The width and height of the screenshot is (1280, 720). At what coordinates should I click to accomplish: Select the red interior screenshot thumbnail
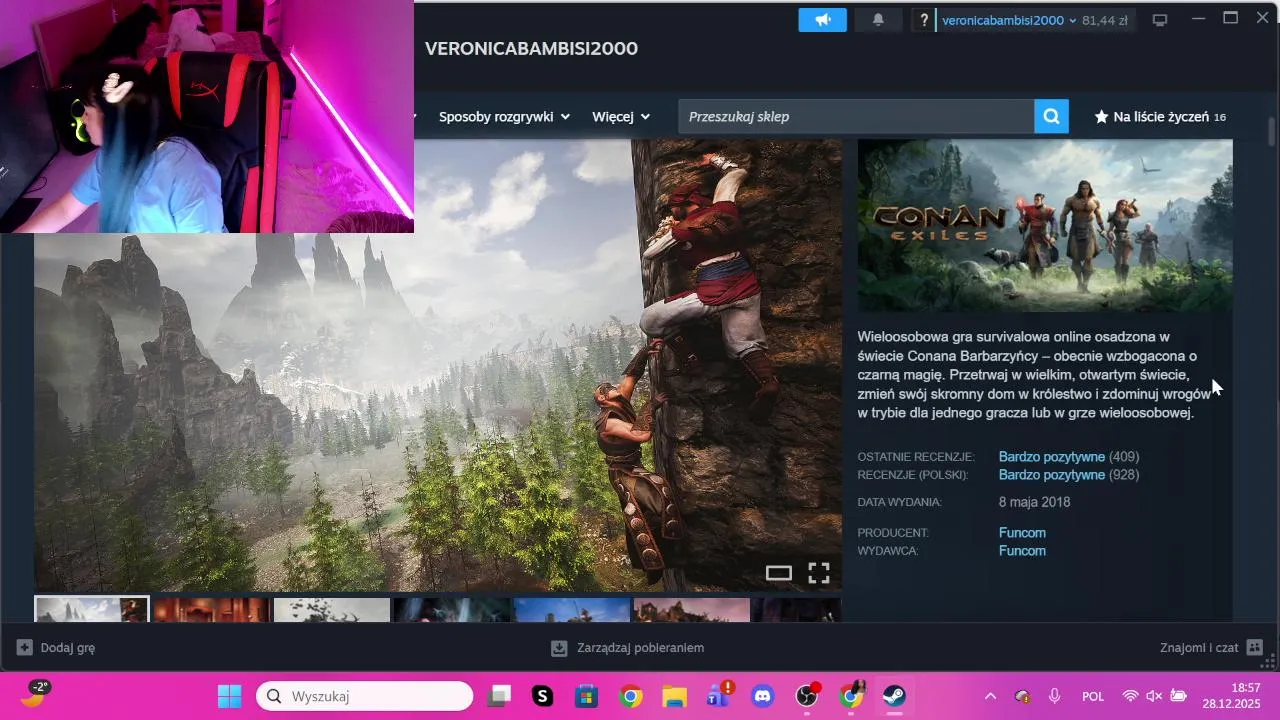pos(211,610)
